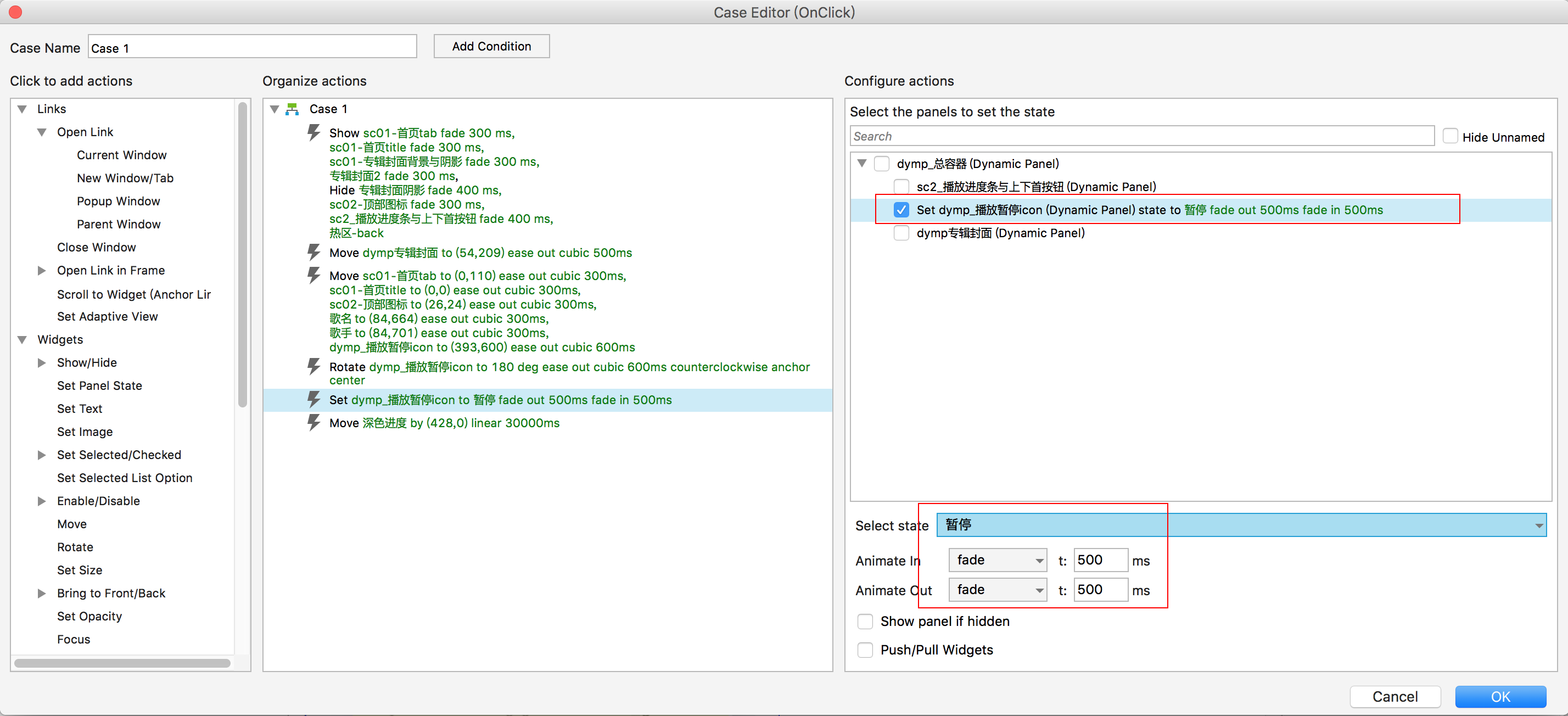The width and height of the screenshot is (1568, 716).
Task: Click lightning icon beside Set dymp_播放暂停icon action
Action: (313, 399)
